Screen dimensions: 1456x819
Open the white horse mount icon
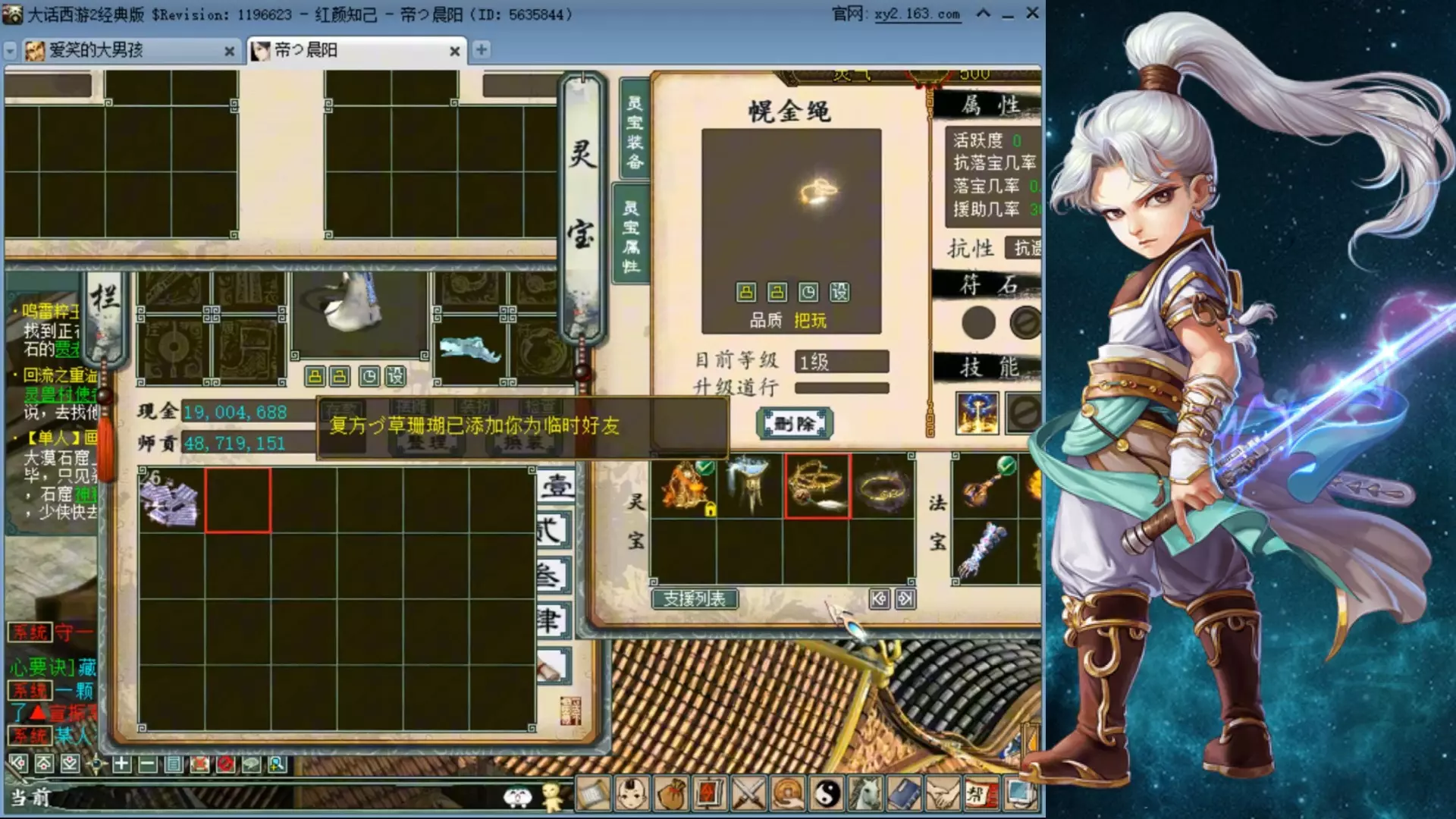click(866, 794)
